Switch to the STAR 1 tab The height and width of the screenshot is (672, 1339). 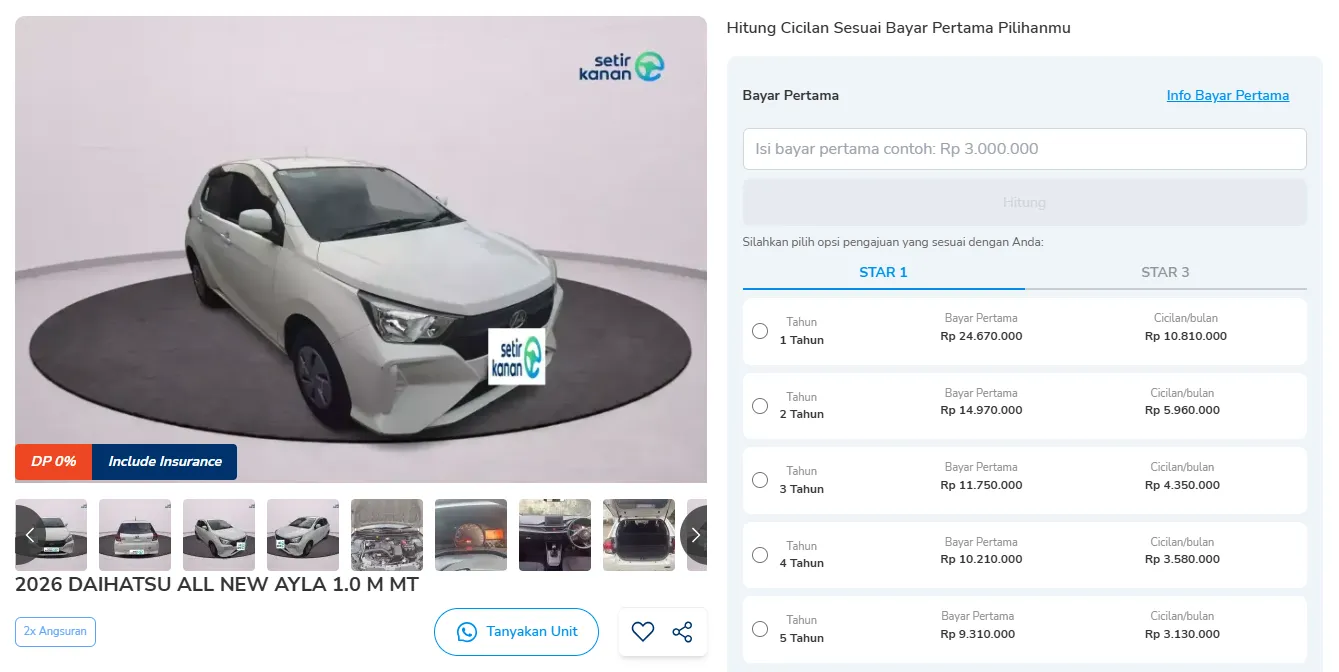883,272
